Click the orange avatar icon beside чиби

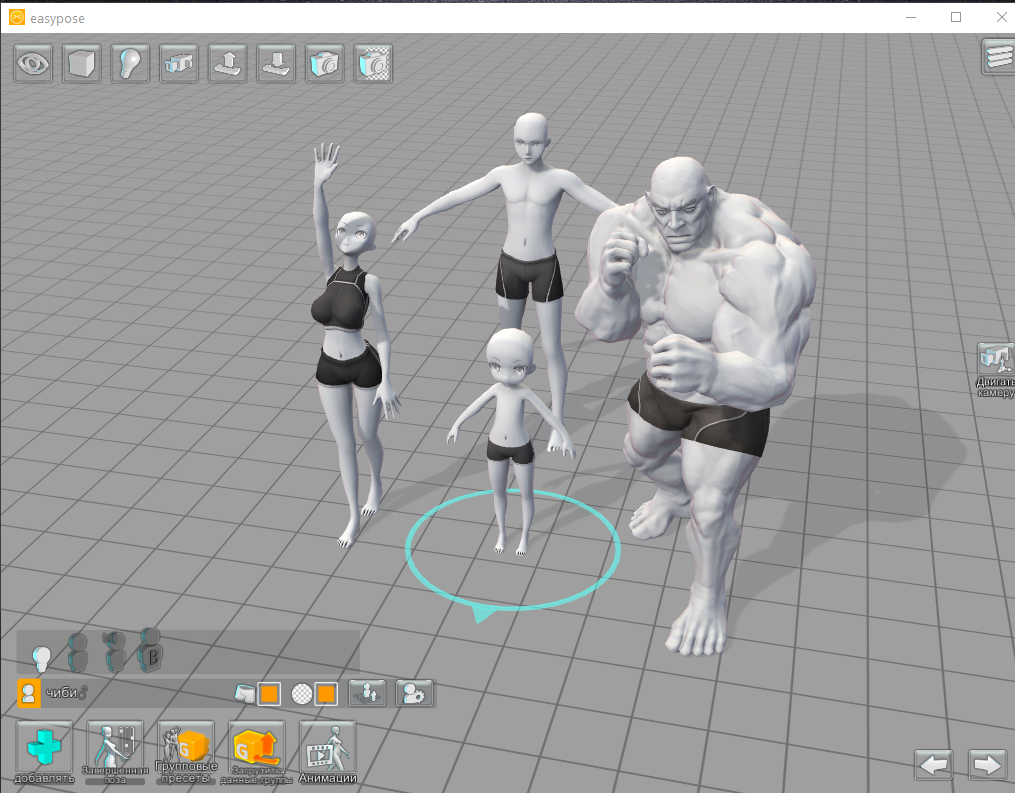pos(28,693)
